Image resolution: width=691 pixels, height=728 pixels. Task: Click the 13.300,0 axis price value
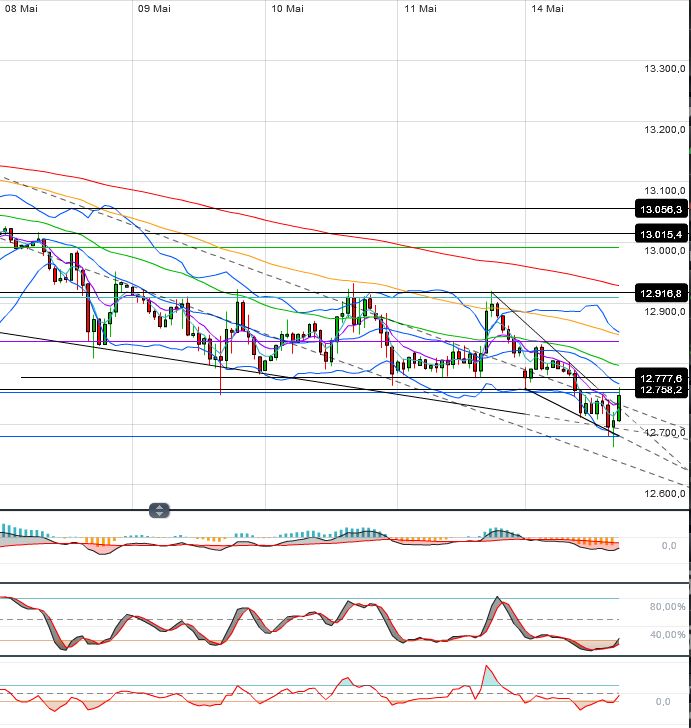665,69
